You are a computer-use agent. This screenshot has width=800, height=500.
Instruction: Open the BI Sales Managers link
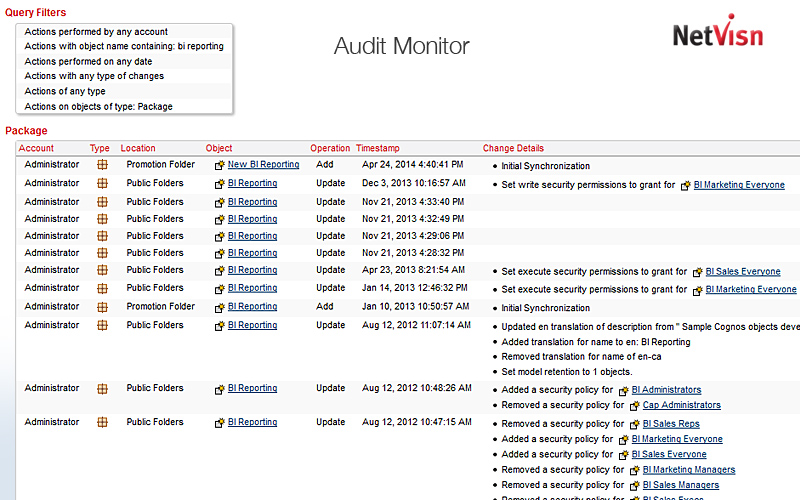click(683, 485)
